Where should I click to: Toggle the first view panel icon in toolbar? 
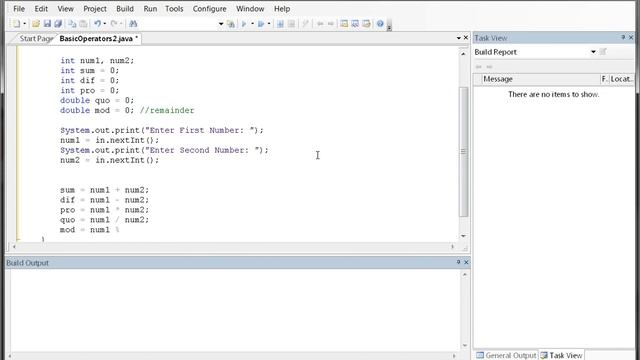click(x=344, y=24)
